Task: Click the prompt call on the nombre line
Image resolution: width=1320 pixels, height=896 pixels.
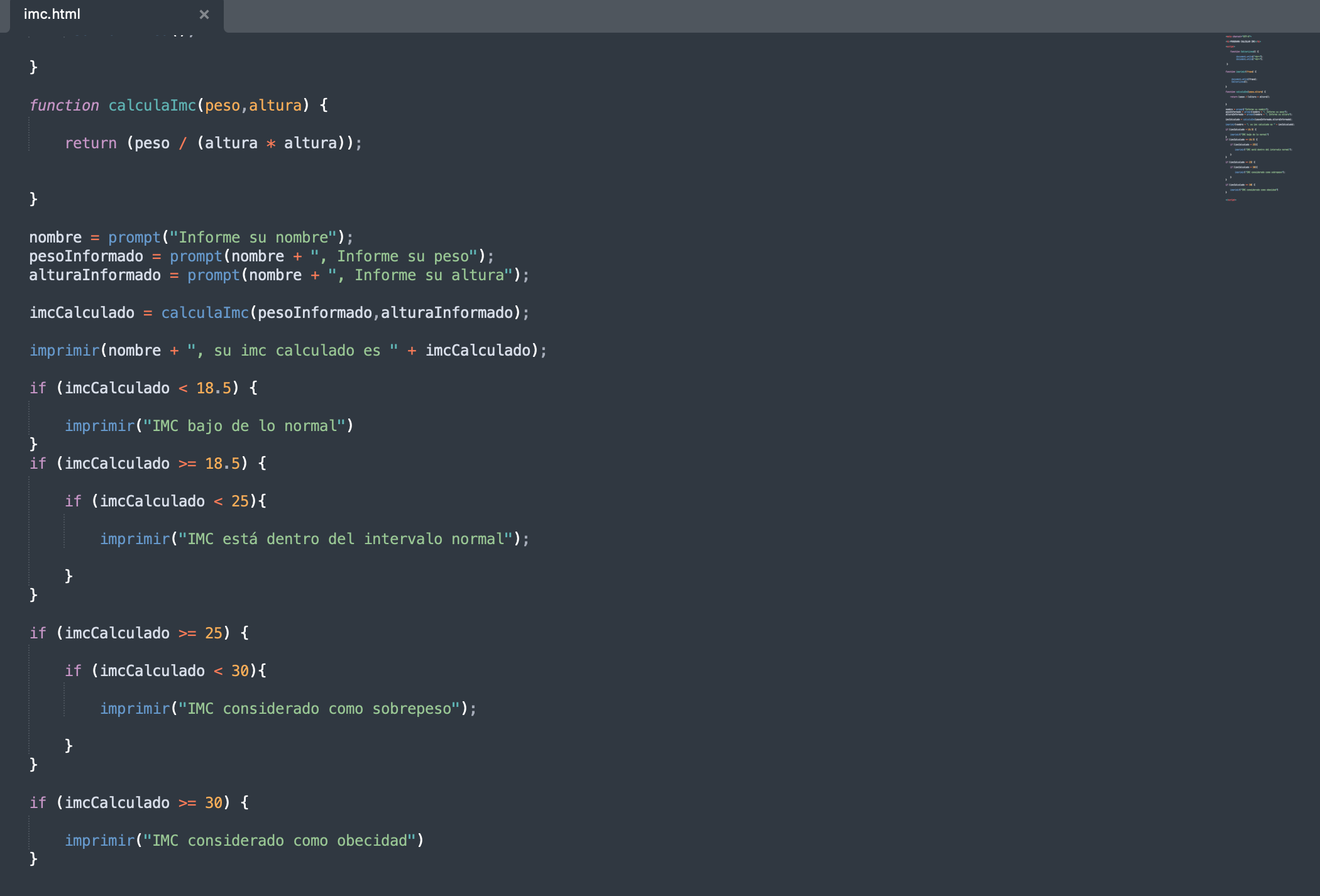Action: click(135, 237)
